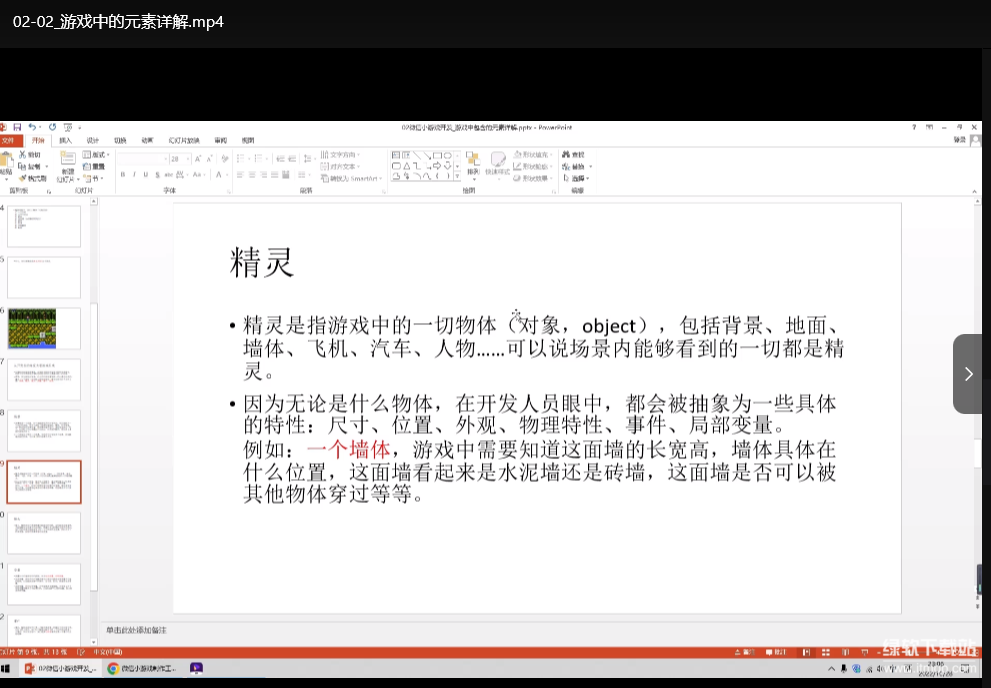Viewport: 991px width, 688px height.
Task: Open slide layout (版式) dropdown
Action: click(96, 155)
